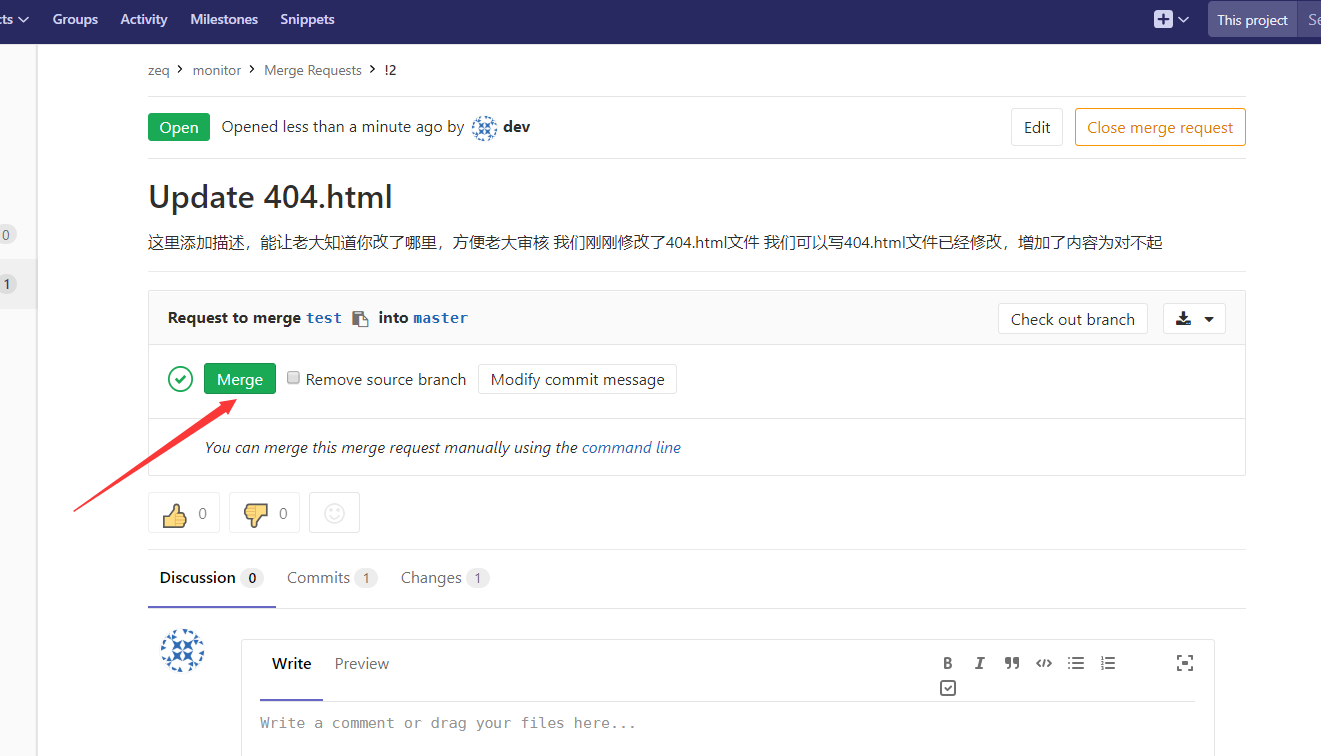Enable Remove source branch option
The image size is (1321, 756).
(293, 377)
